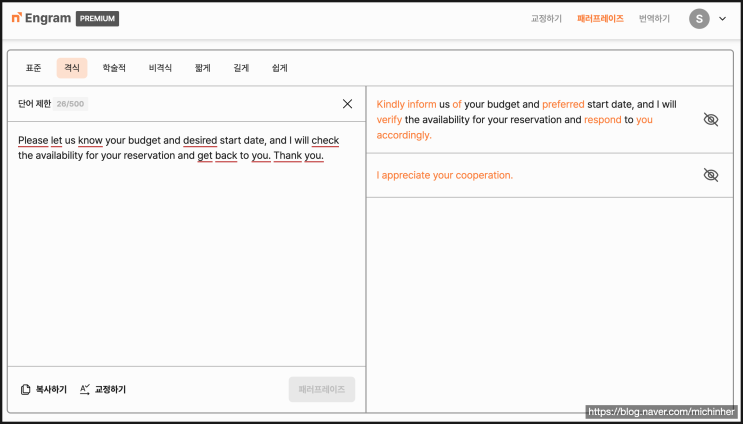This screenshot has width=743, height=424.
Task: Click the orange word 'Kindly' in output
Action: pyautogui.click(x=390, y=105)
